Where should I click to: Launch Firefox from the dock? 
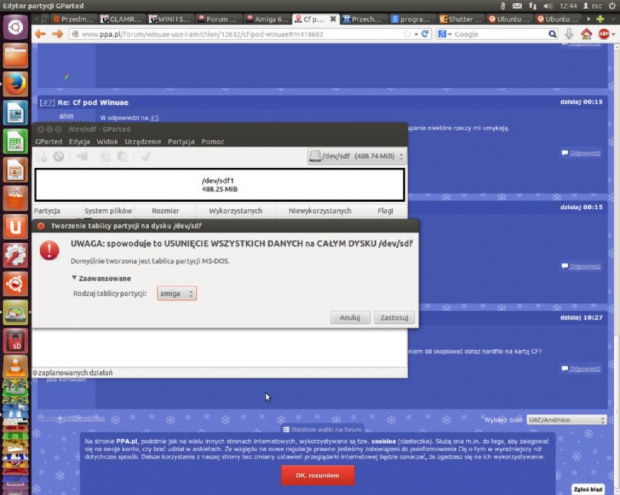click(x=15, y=84)
